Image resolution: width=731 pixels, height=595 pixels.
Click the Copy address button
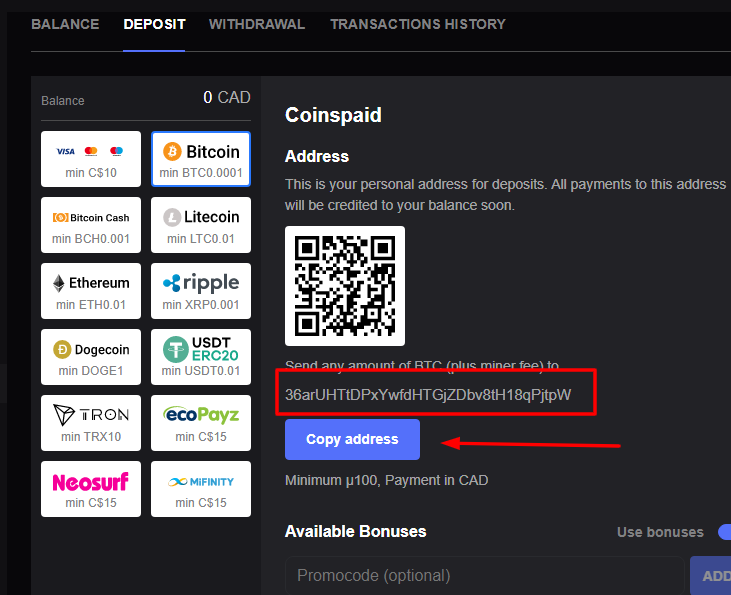point(352,439)
